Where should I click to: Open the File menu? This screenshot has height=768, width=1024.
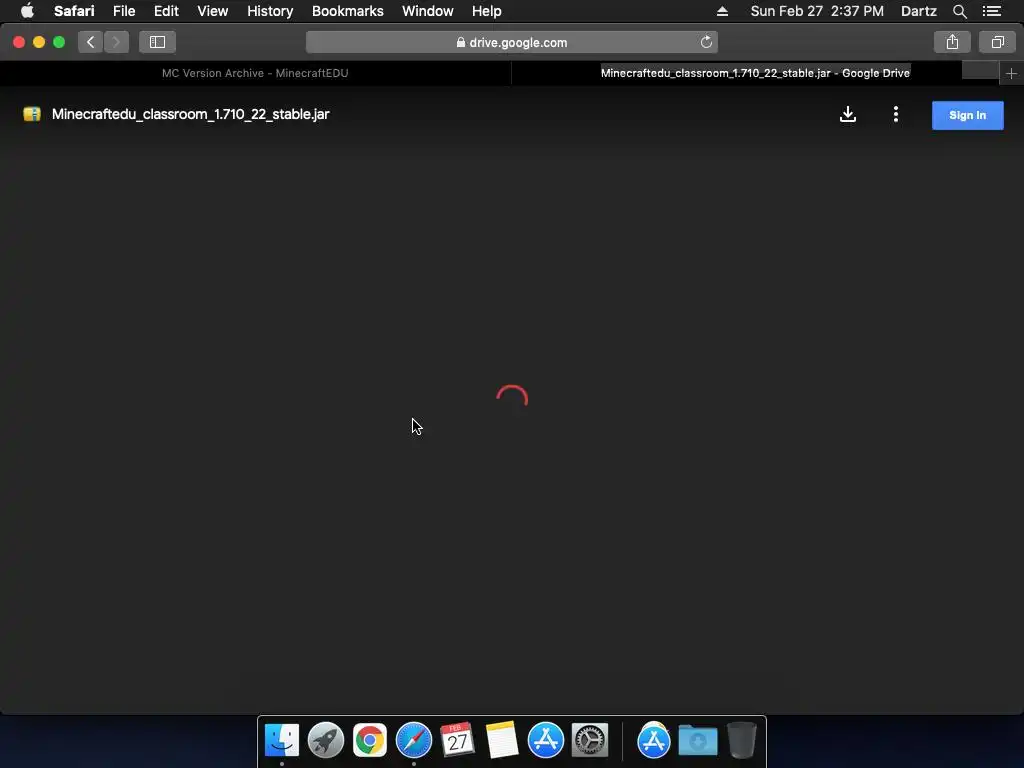coord(124,11)
